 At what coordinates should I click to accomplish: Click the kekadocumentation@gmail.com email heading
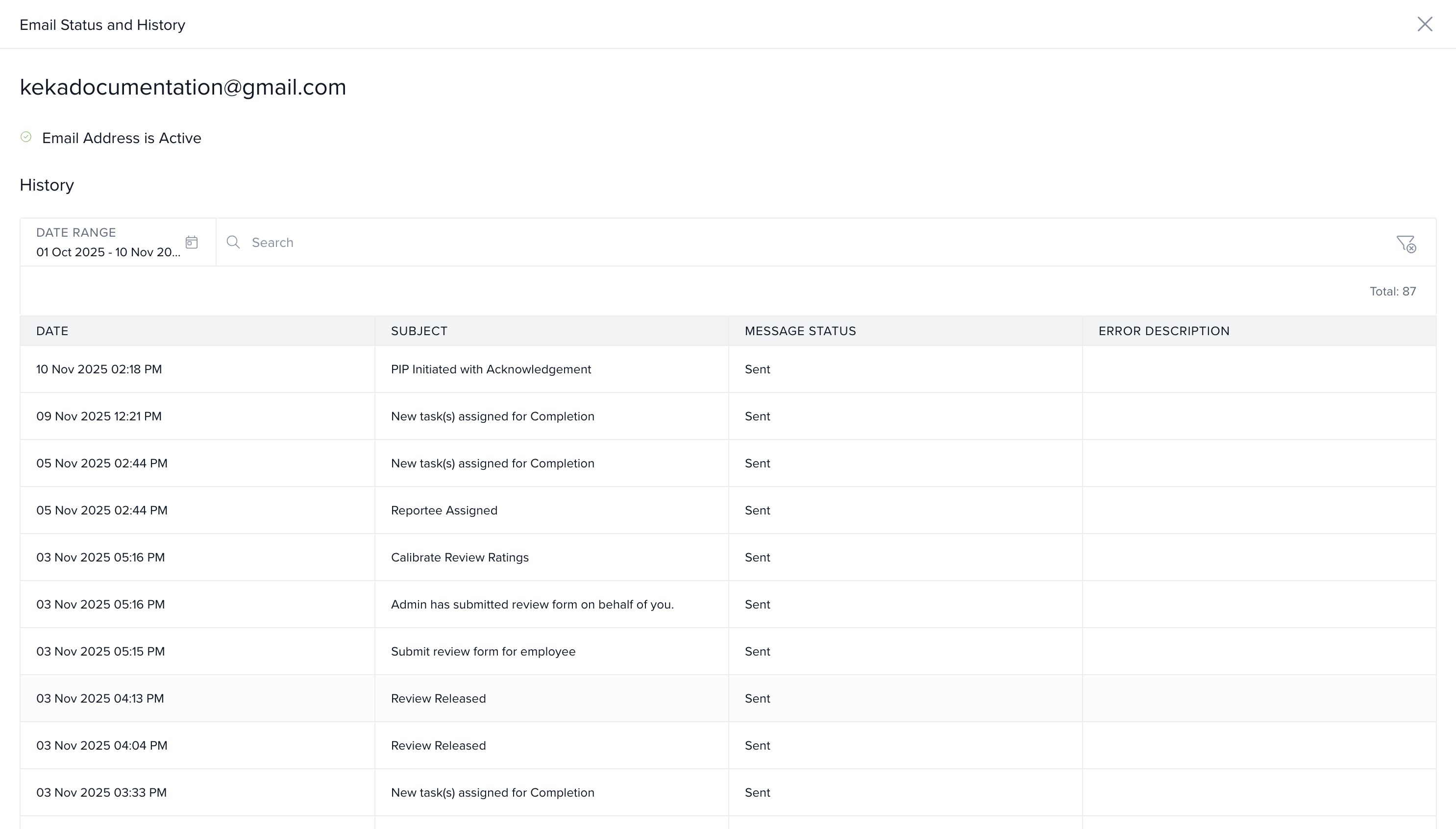pos(183,87)
